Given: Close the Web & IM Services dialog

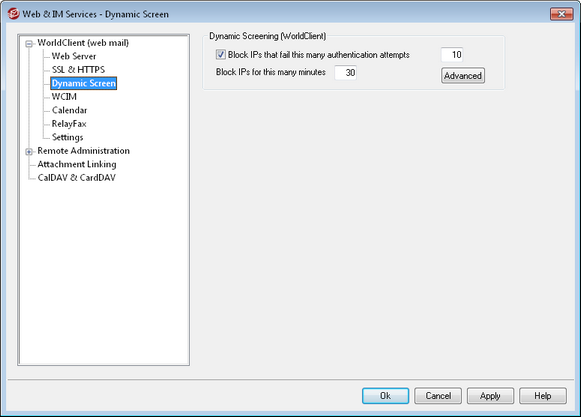Looking at the screenshot, I should point(561,14).
